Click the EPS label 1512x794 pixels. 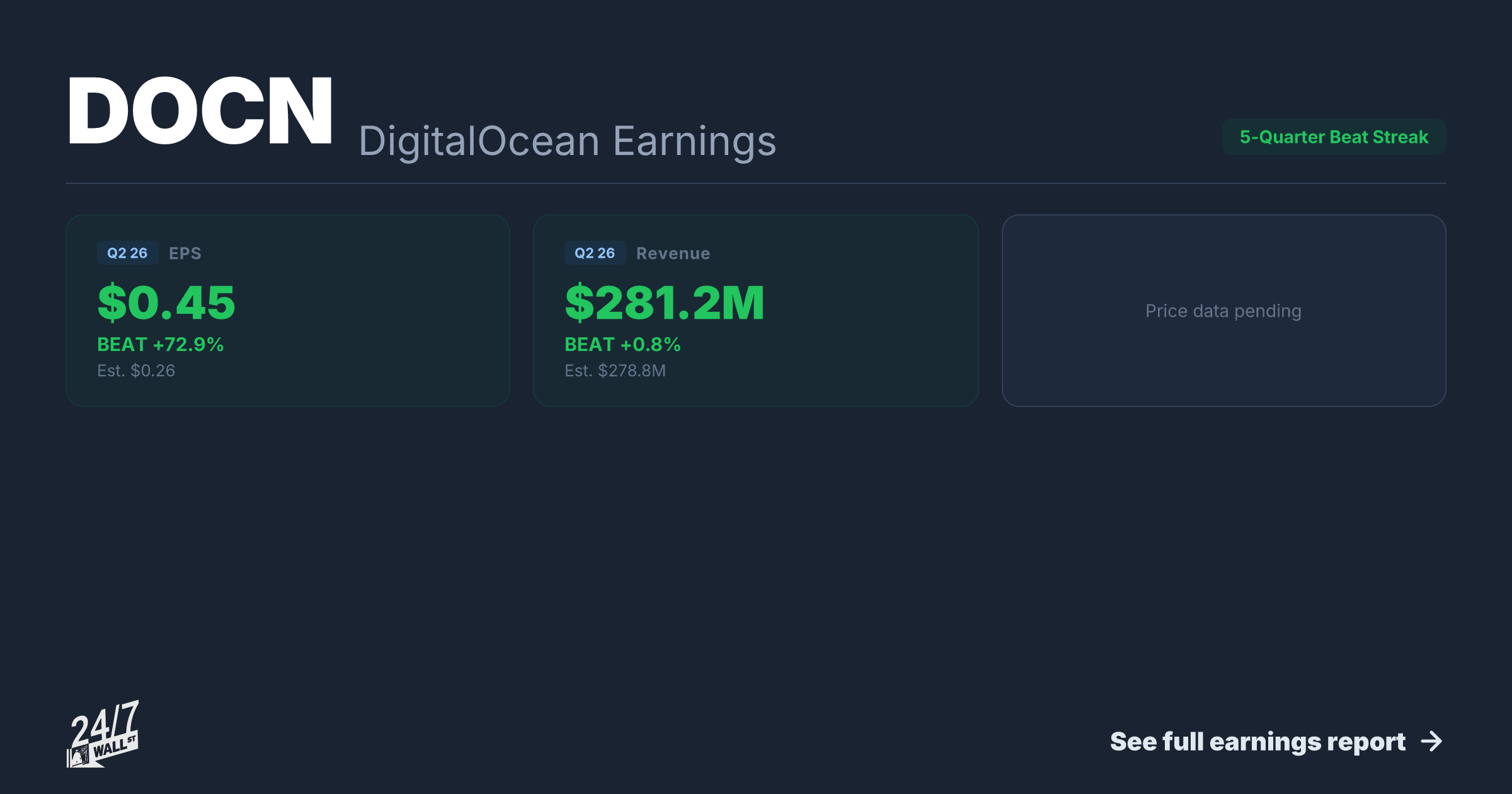click(185, 253)
